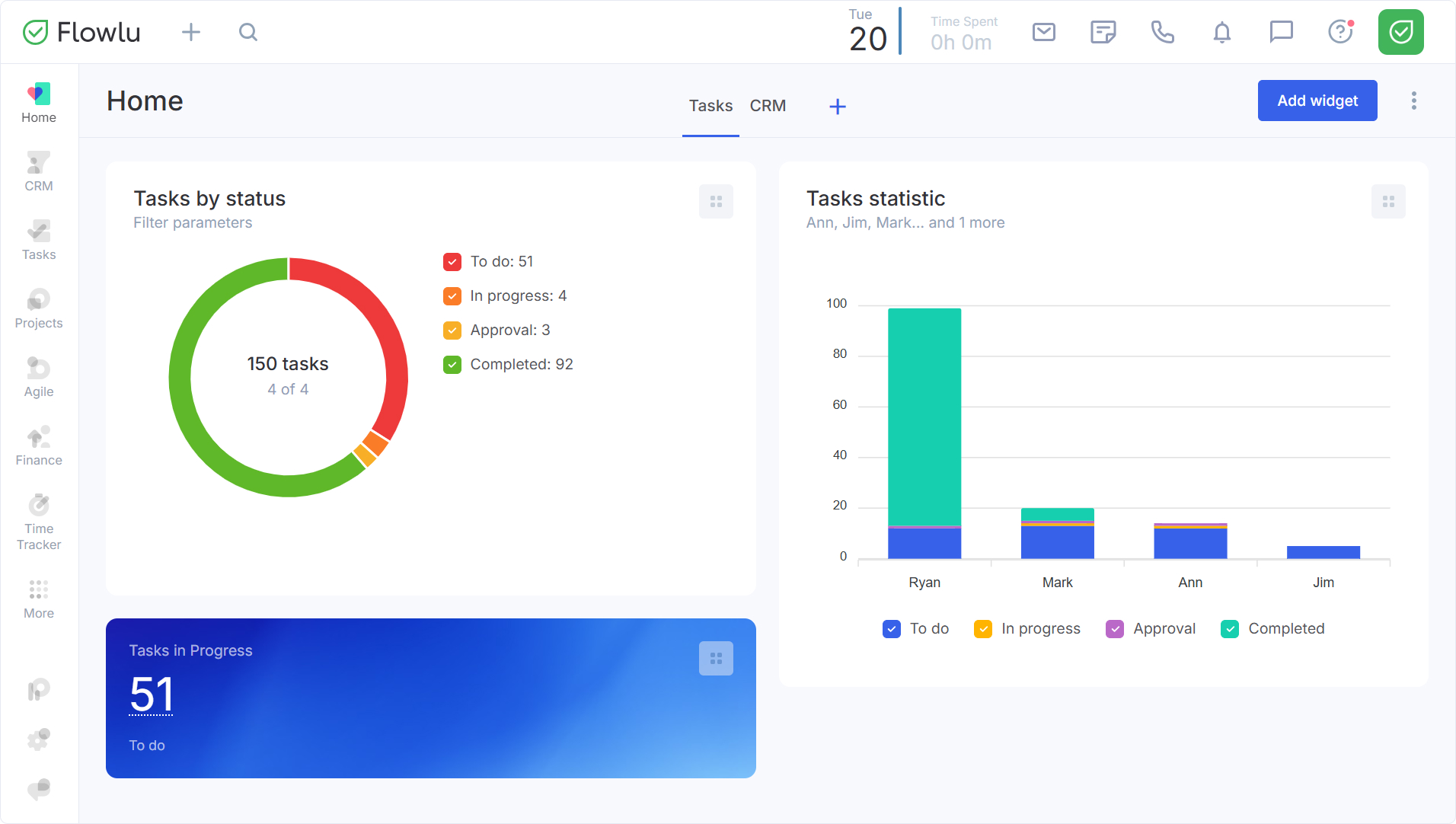Screen dimensions: 1456x824
Task: Expand the More sidebar section
Action: pyautogui.click(x=38, y=597)
